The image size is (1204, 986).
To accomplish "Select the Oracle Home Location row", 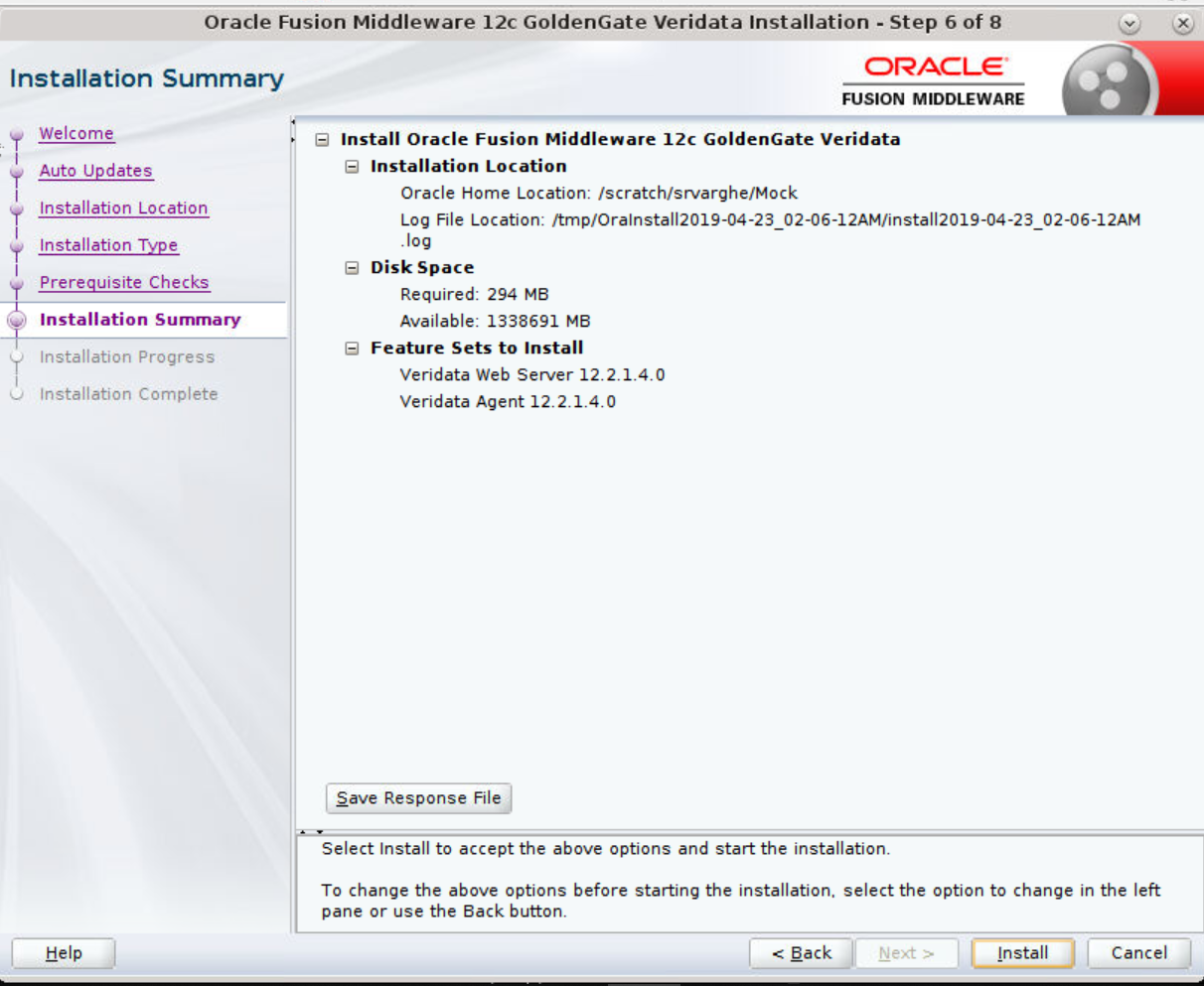I will pyautogui.click(x=599, y=194).
